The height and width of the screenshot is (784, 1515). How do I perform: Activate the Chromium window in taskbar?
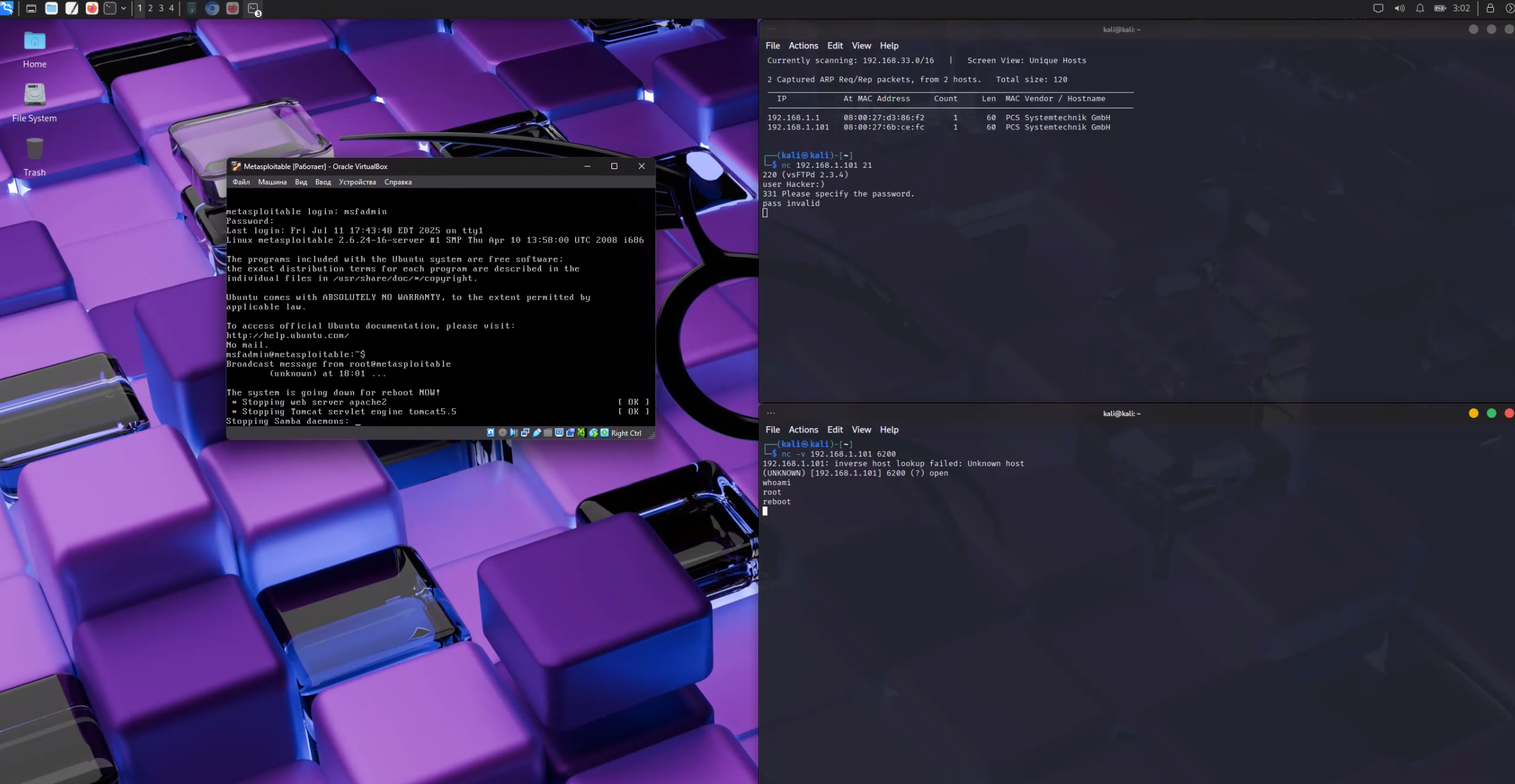213,8
